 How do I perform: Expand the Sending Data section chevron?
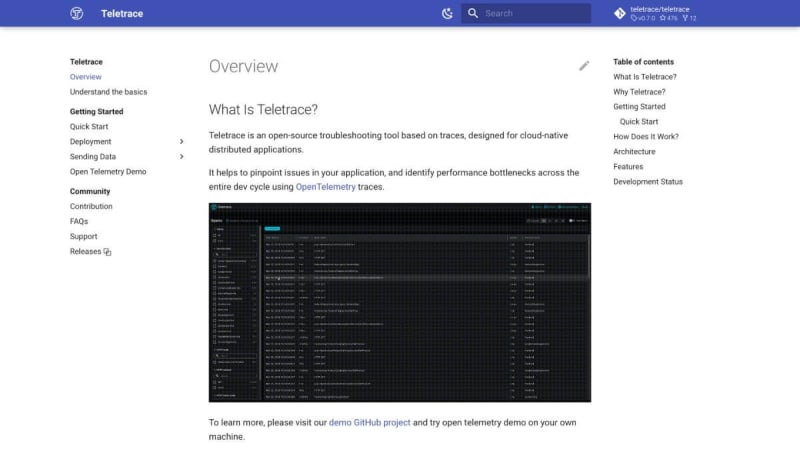(x=181, y=157)
